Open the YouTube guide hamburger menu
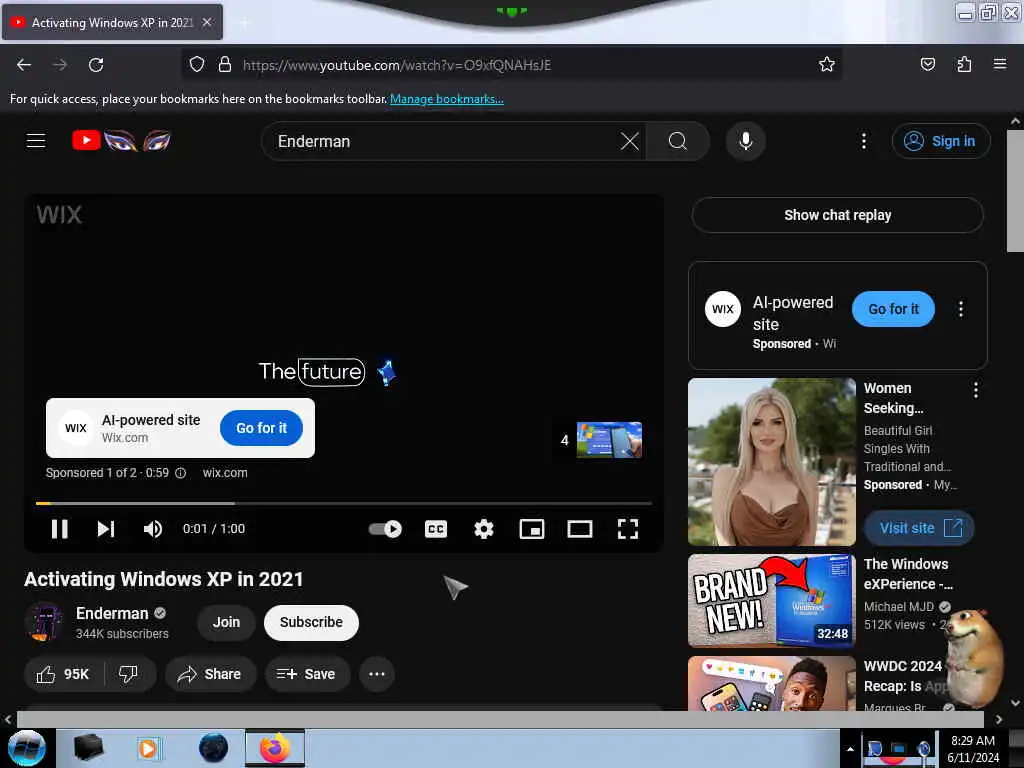 click(36, 140)
